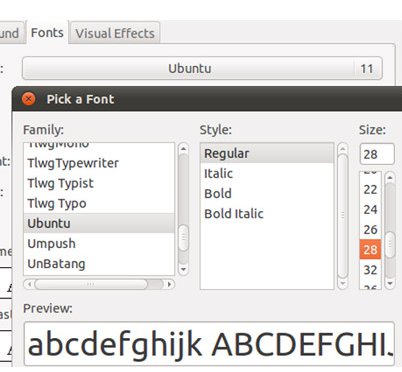Click the Size list scroll up arrow
402x372 pixels.
[x=390, y=178]
